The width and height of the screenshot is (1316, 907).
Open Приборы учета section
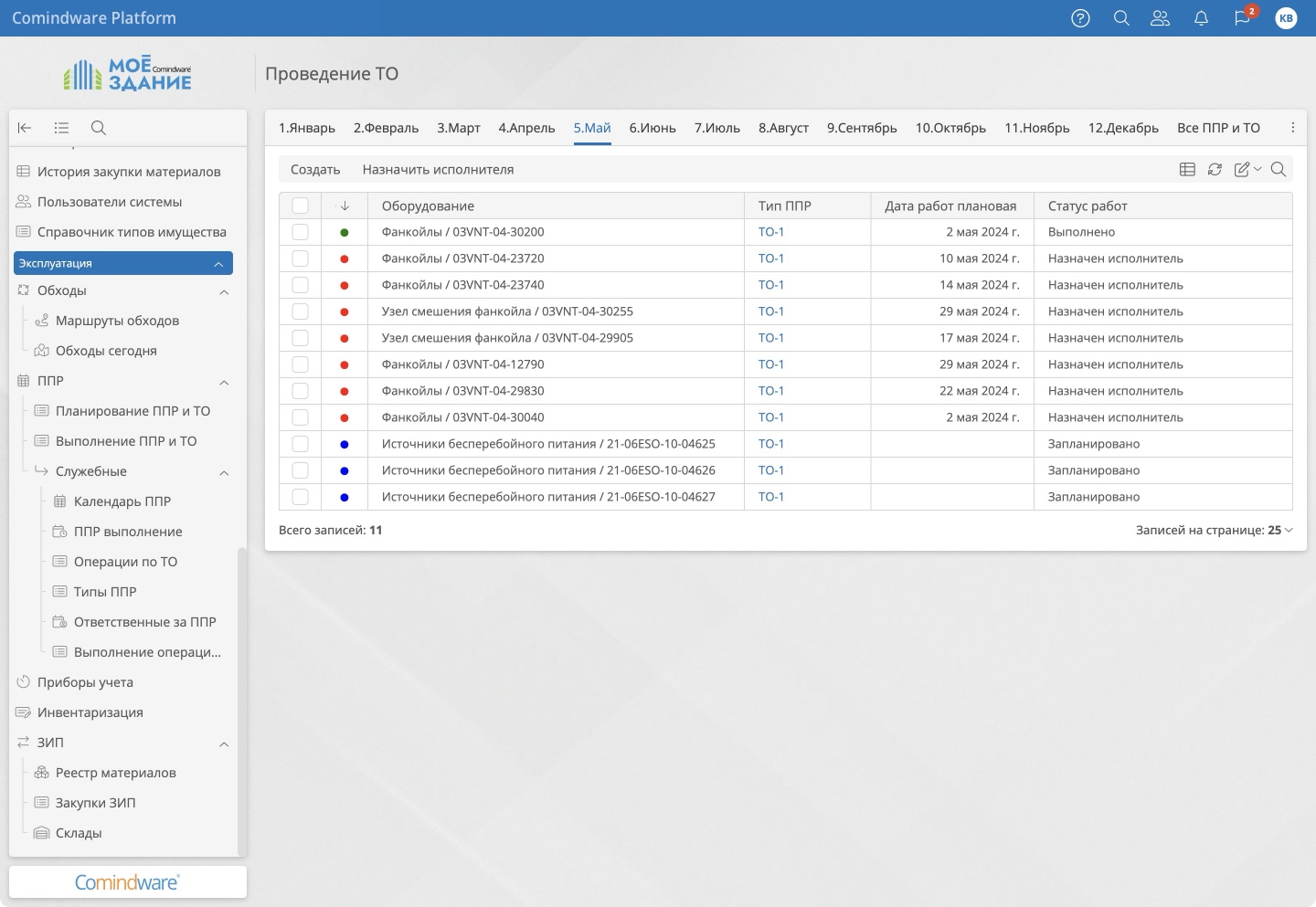tap(85, 682)
